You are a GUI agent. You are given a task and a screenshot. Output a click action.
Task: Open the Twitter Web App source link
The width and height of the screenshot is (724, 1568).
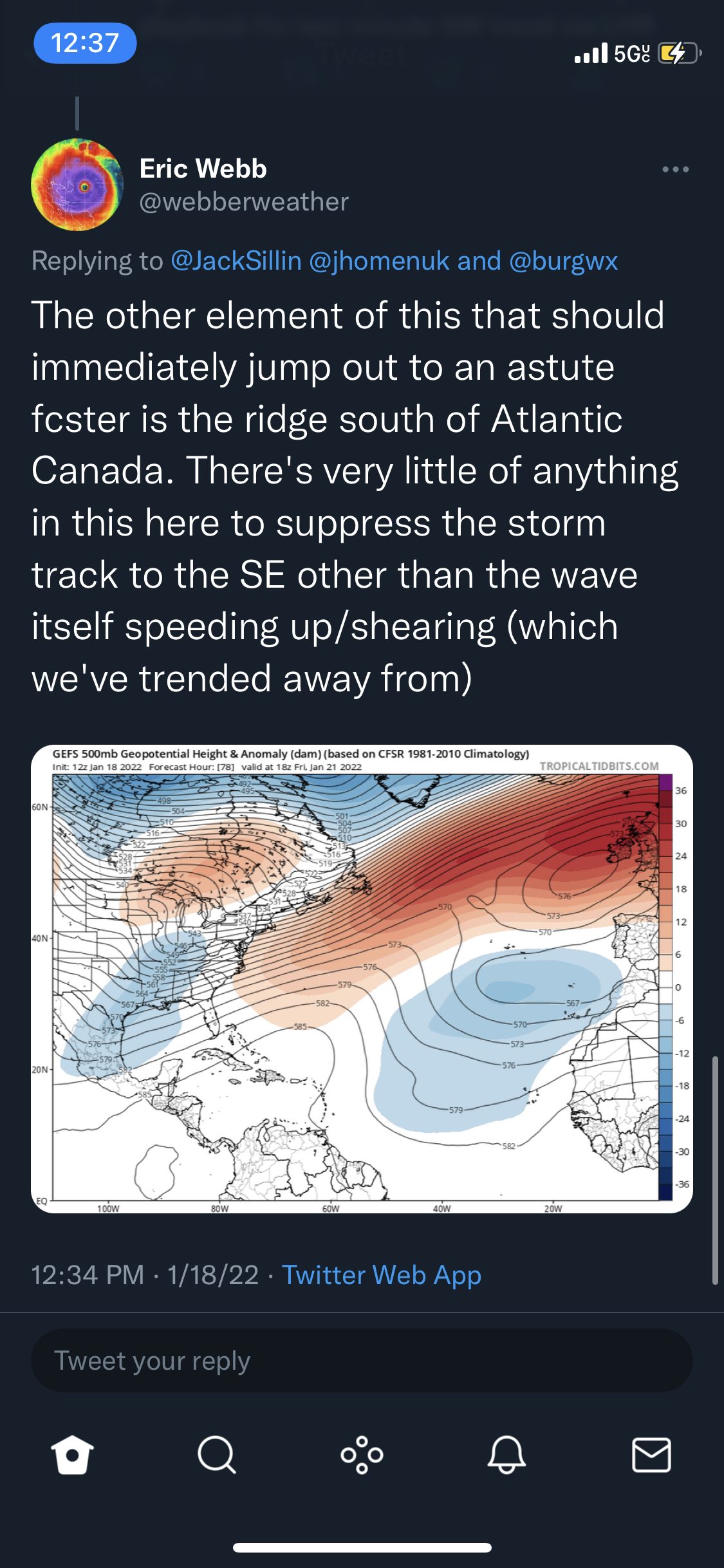click(382, 1275)
